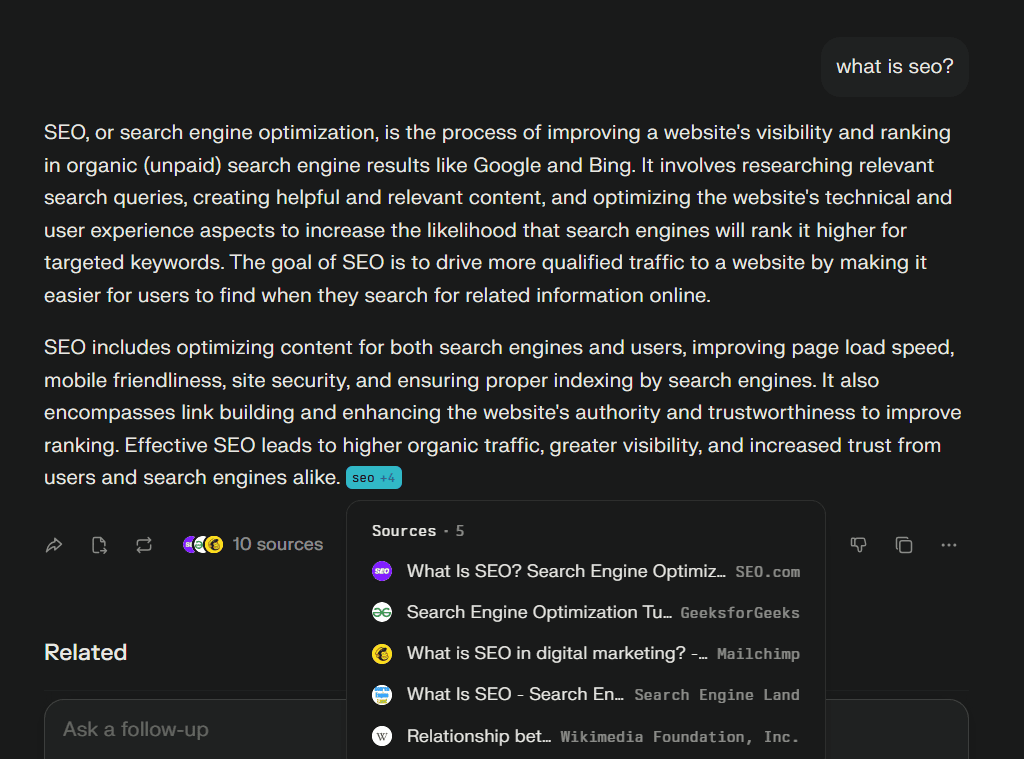Open the Wikimedia Foundation source entry

pyautogui.click(x=480, y=736)
